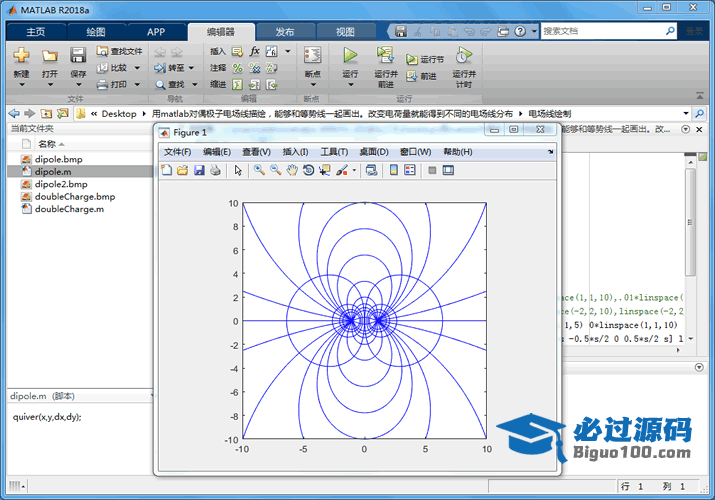715x500 pixels.
Task: Click the insert legend icon in Figure 1
Action: pyautogui.click(x=410, y=170)
